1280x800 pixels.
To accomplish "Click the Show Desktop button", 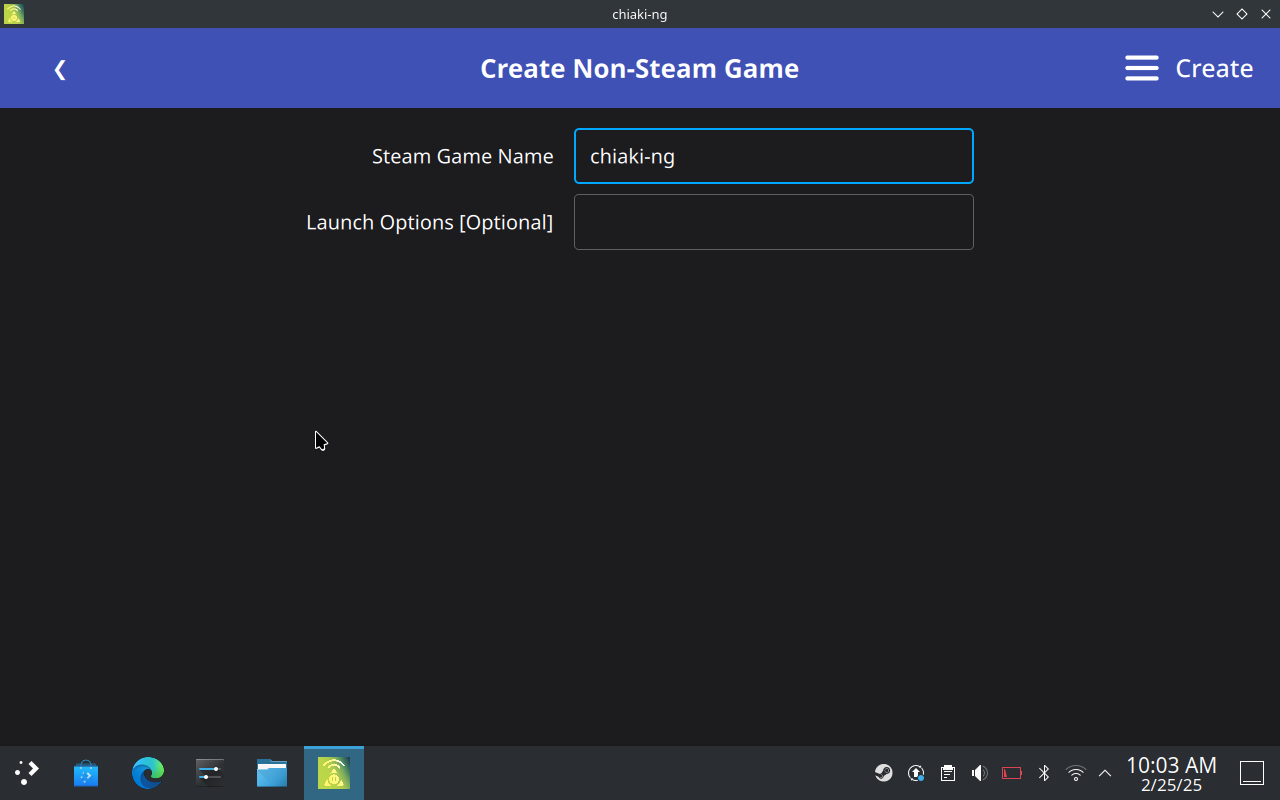I will coord(1251,772).
